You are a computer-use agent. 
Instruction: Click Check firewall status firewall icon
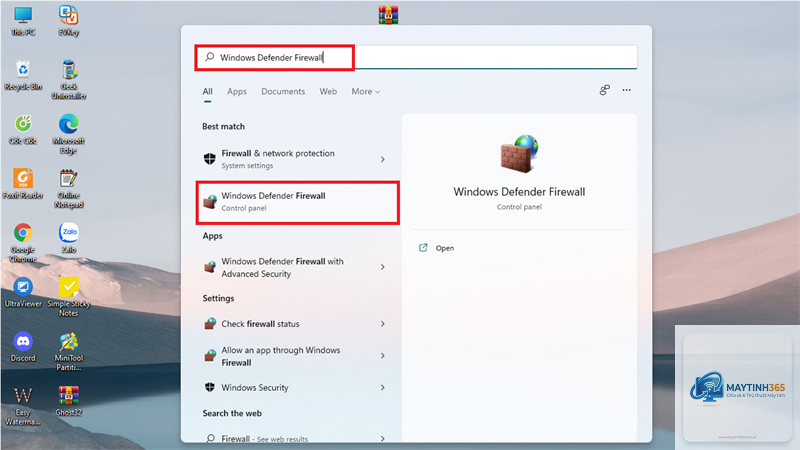tap(210, 323)
